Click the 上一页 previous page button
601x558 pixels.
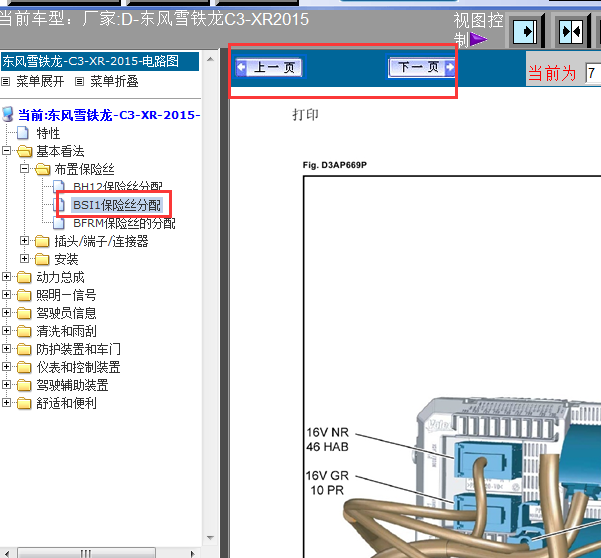click(270, 67)
